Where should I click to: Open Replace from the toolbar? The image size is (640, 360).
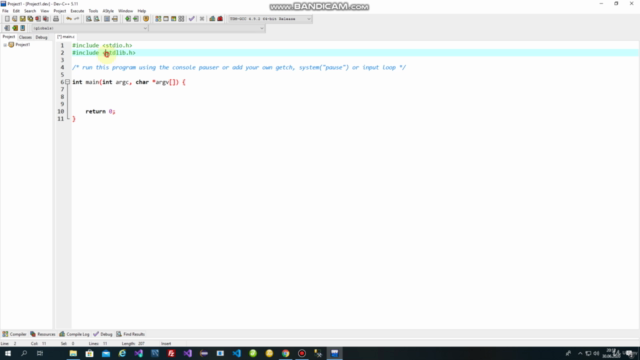[x=97, y=19]
